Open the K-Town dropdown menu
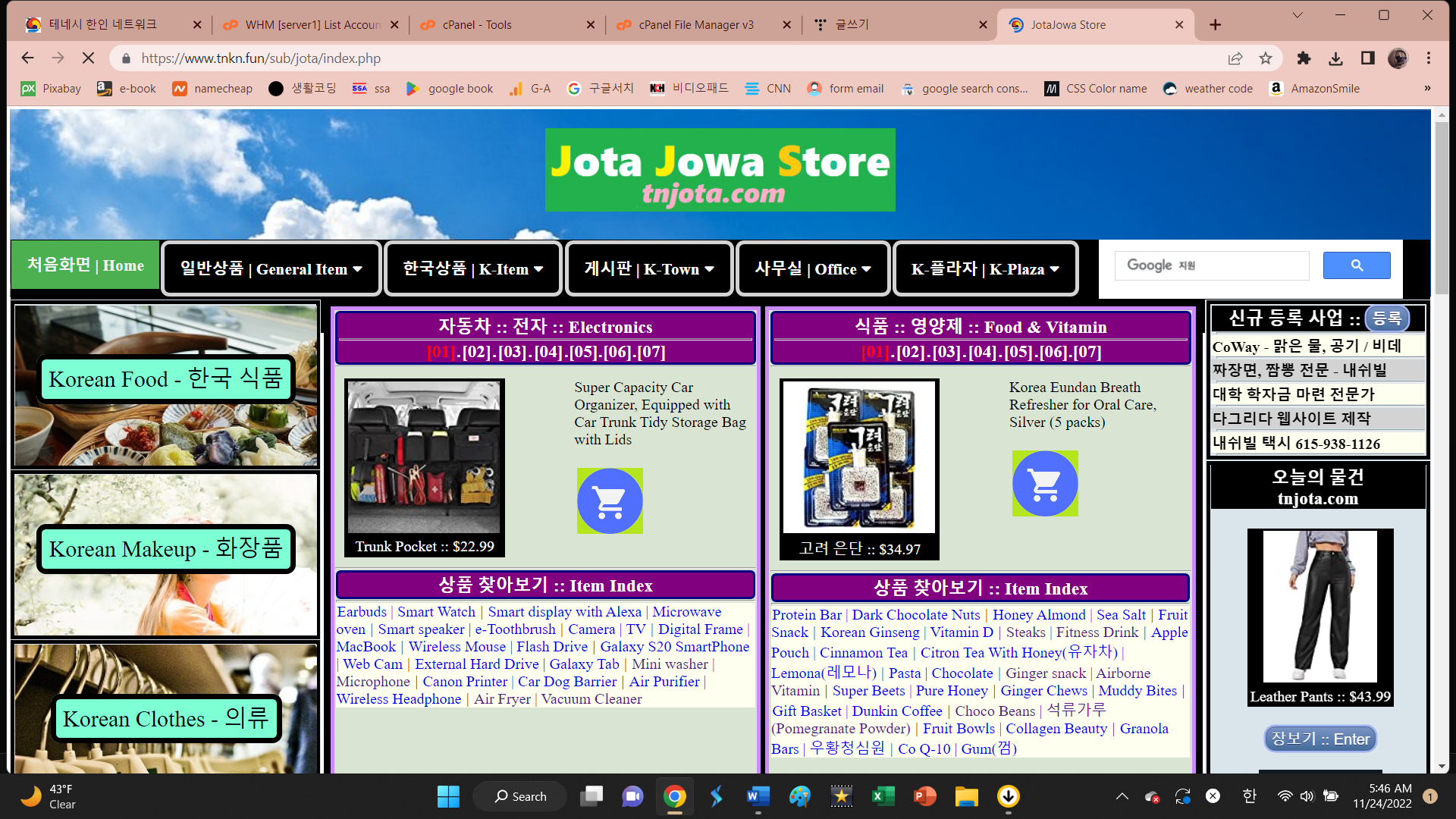The height and width of the screenshot is (819, 1456). click(x=648, y=268)
